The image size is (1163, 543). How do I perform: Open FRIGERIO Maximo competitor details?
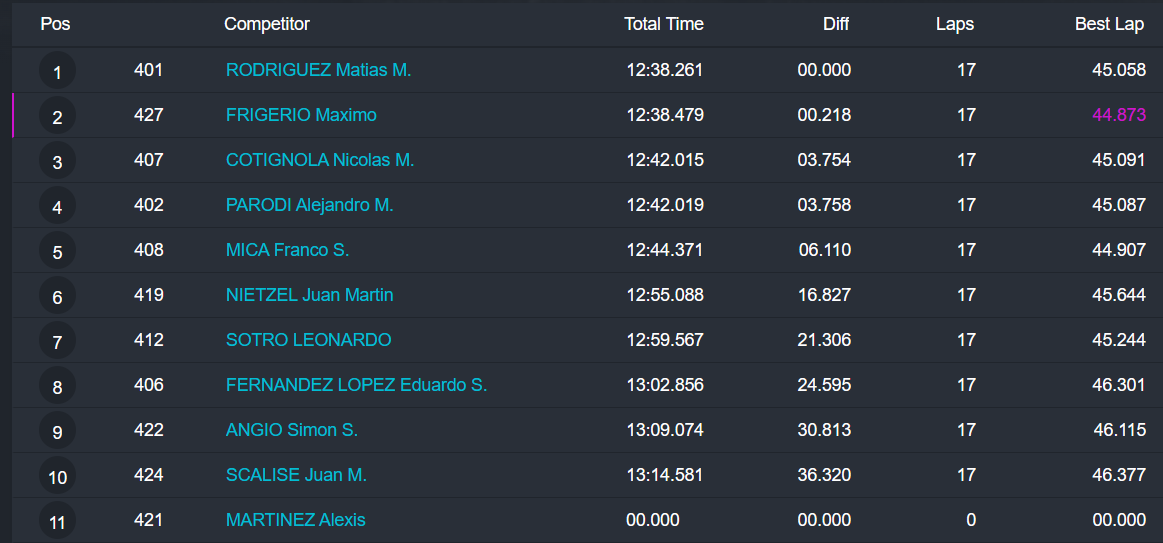tap(301, 115)
